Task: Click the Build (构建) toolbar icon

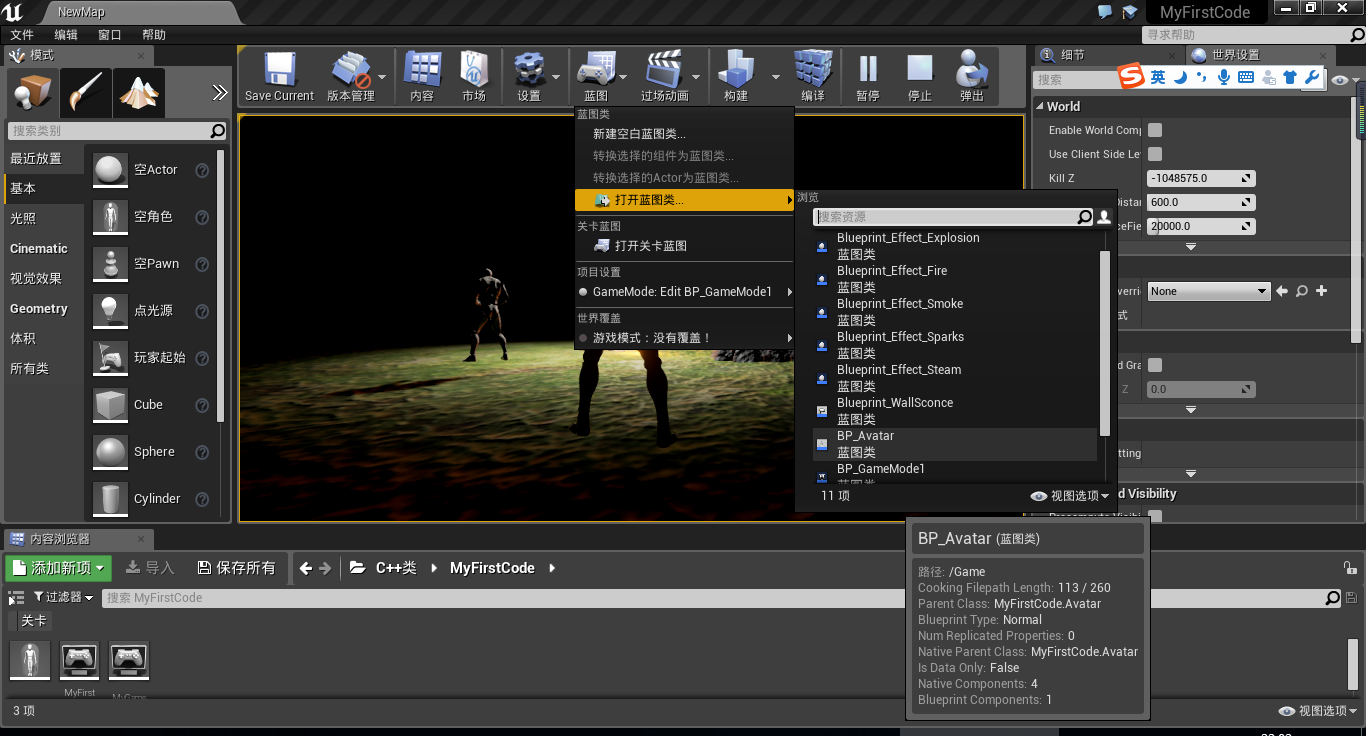Action: click(x=736, y=70)
